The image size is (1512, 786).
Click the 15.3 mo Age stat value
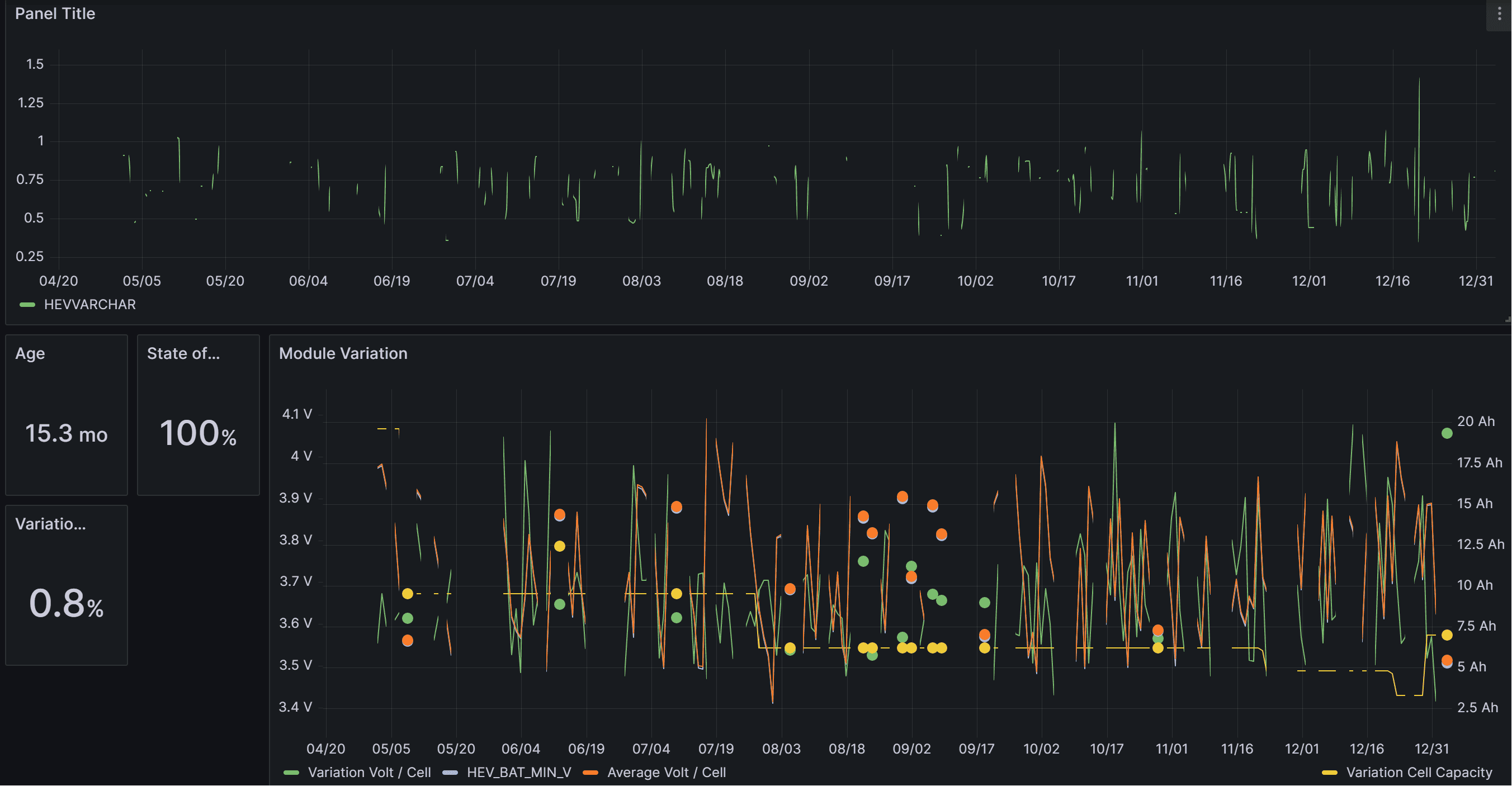coord(67,434)
